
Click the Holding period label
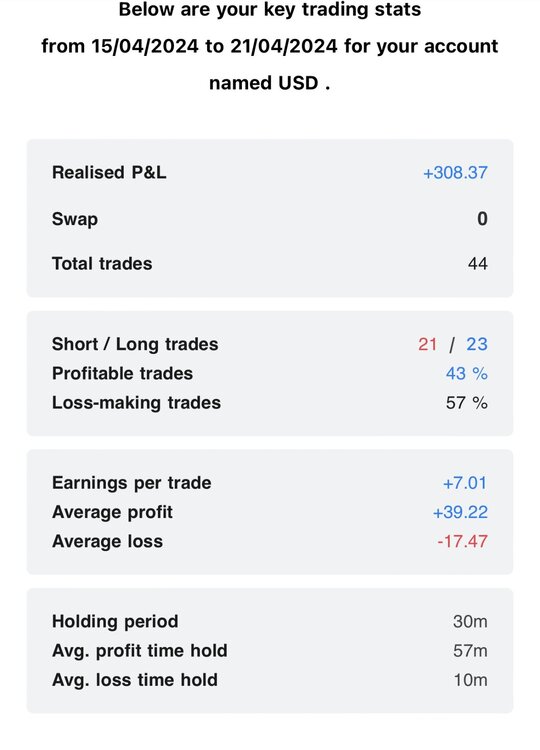(x=115, y=622)
